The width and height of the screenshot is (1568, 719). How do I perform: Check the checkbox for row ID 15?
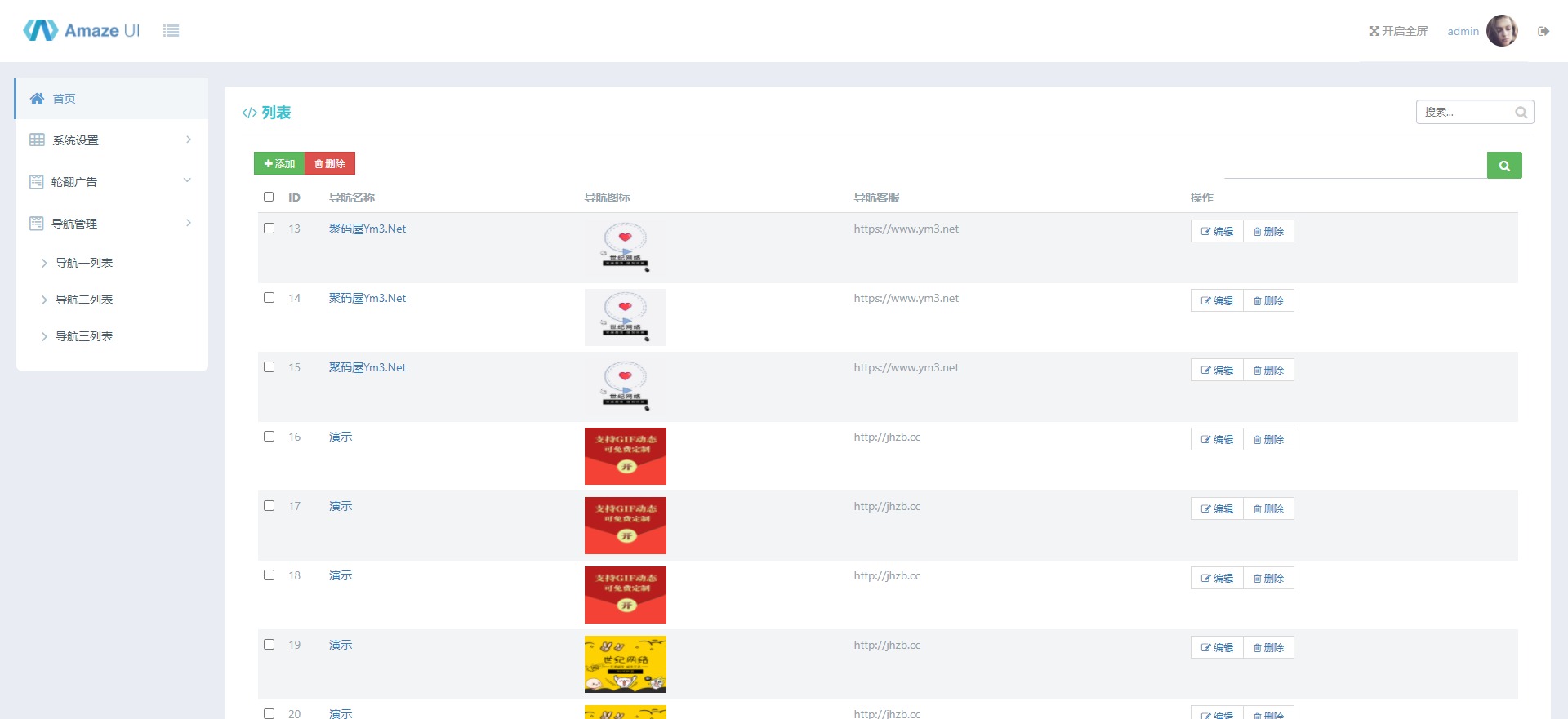pos(269,366)
